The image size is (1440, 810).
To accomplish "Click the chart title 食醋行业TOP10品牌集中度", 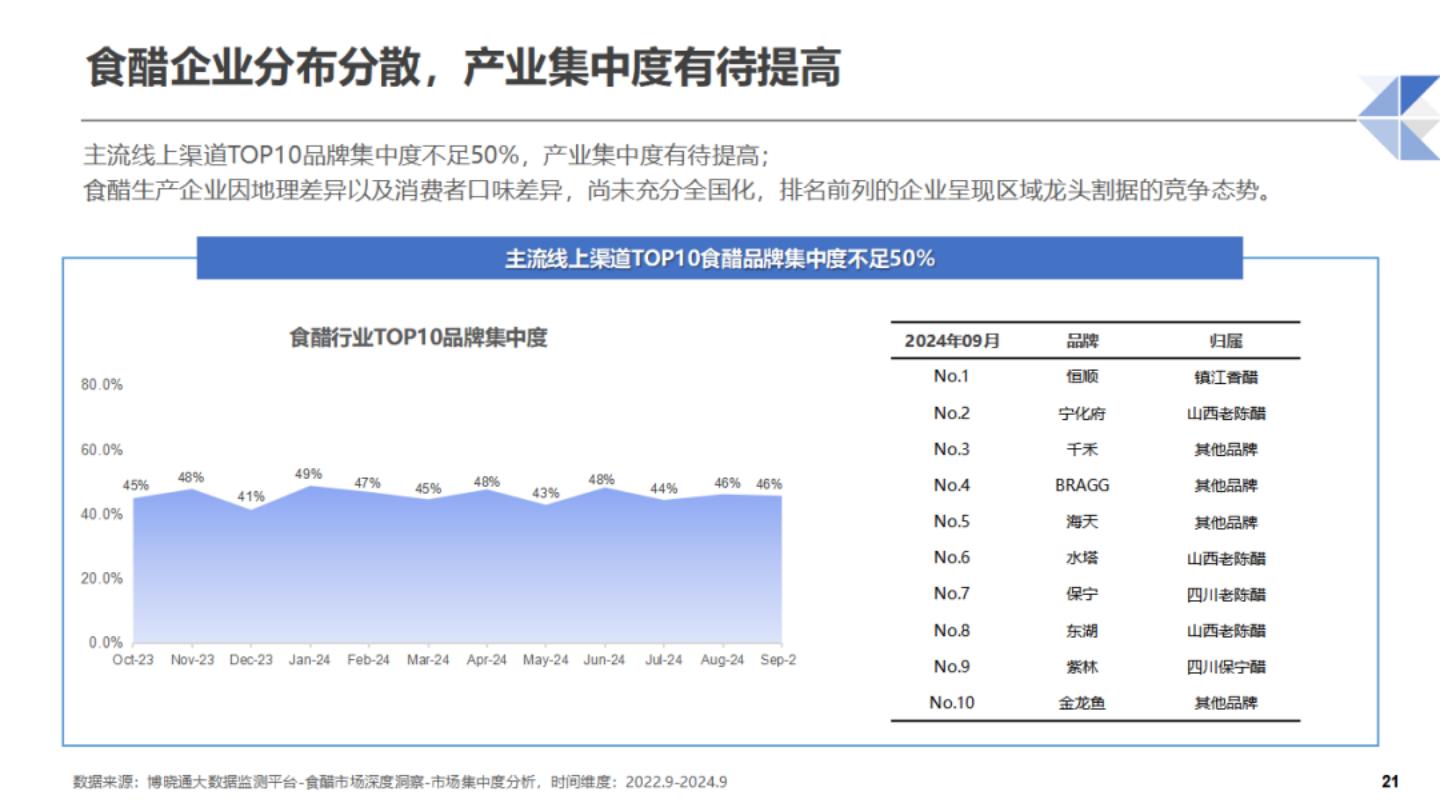I will (418, 337).
